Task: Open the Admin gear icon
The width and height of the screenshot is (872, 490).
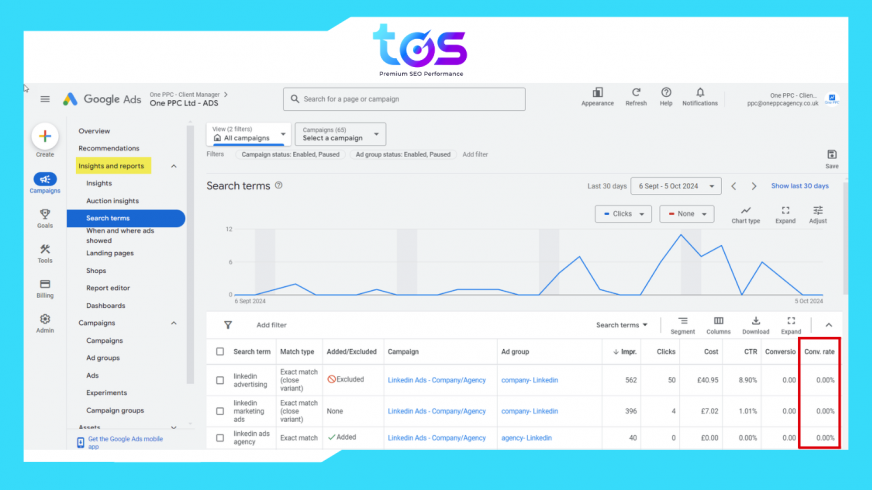Action: tap(45, 319)
